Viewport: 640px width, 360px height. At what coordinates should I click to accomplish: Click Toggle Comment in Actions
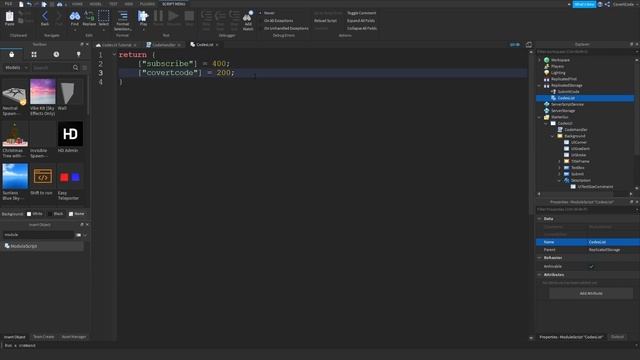[x=362, y=13]
